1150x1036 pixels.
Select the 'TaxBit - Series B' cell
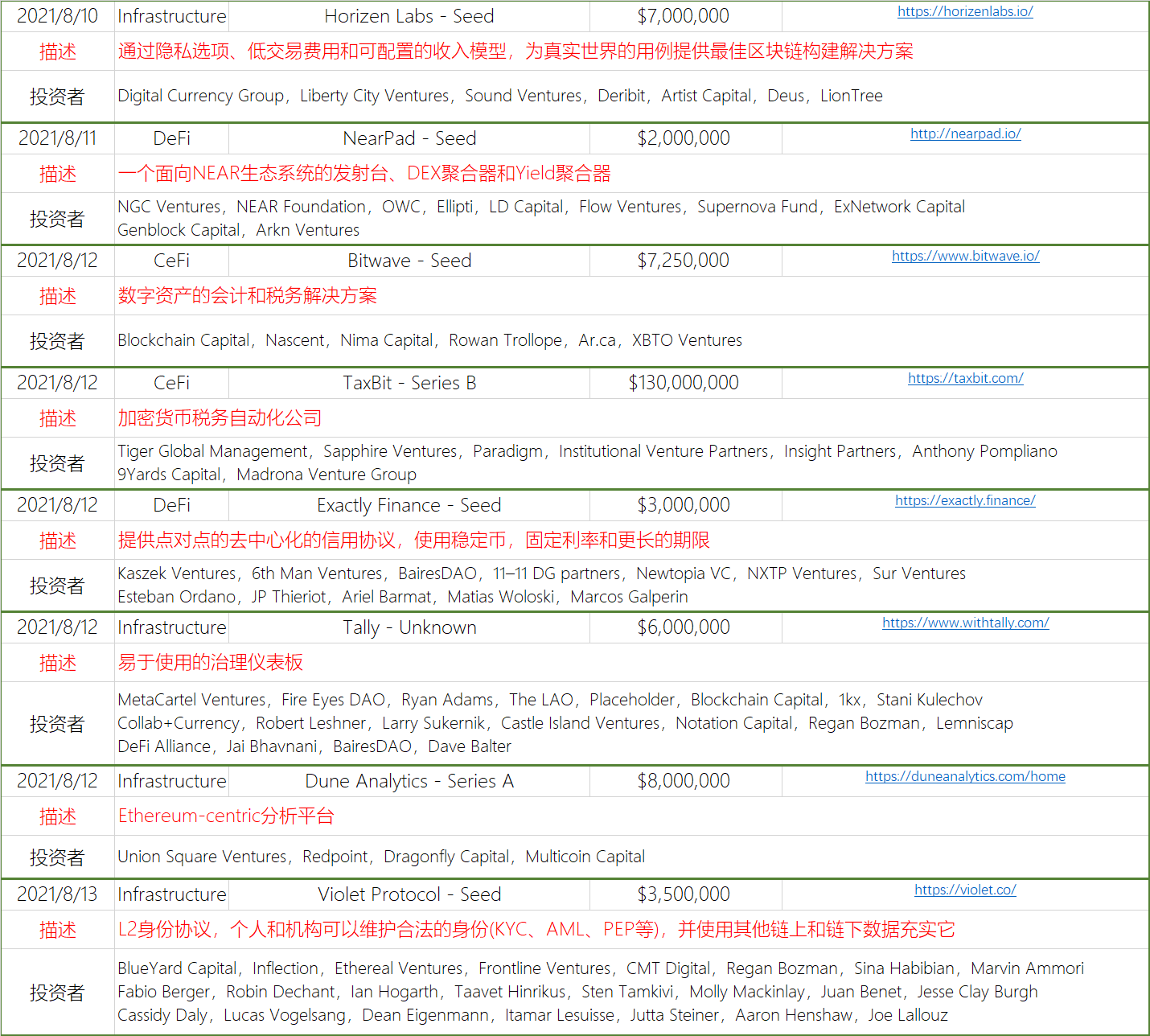tap(409, 383)
